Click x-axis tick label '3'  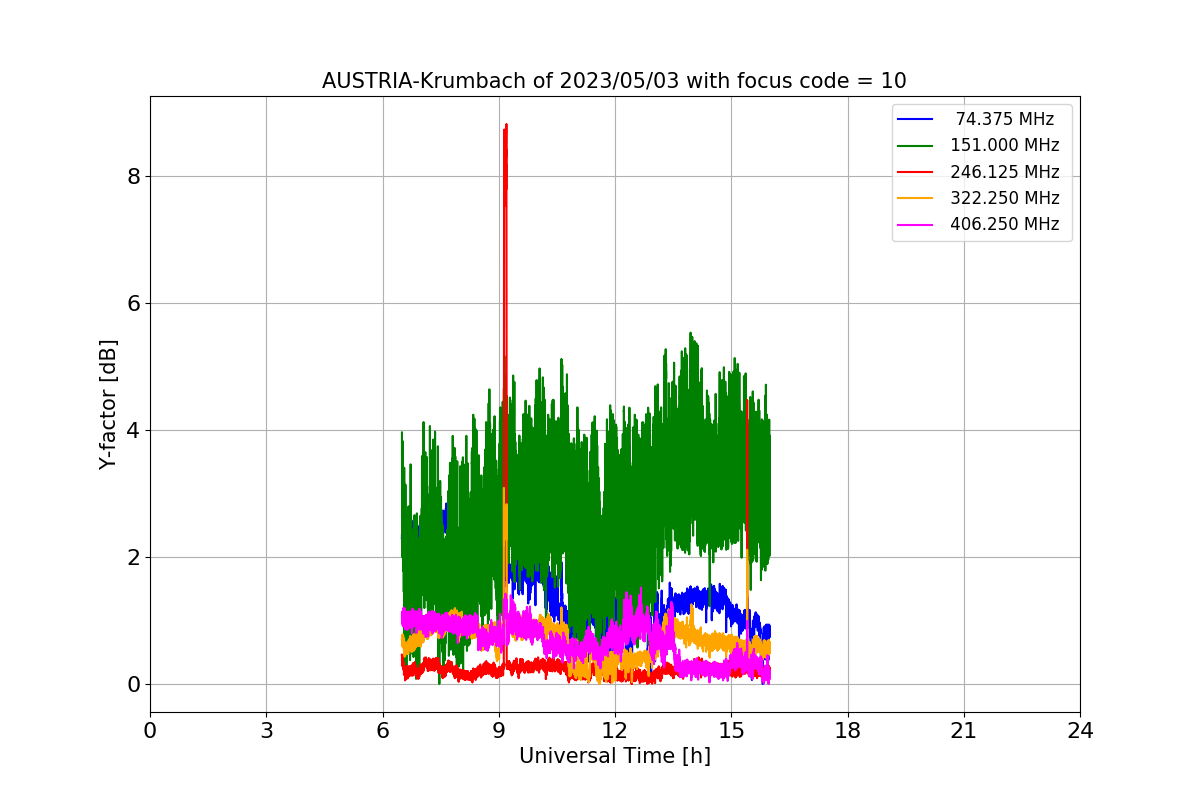tap(266, 731)
